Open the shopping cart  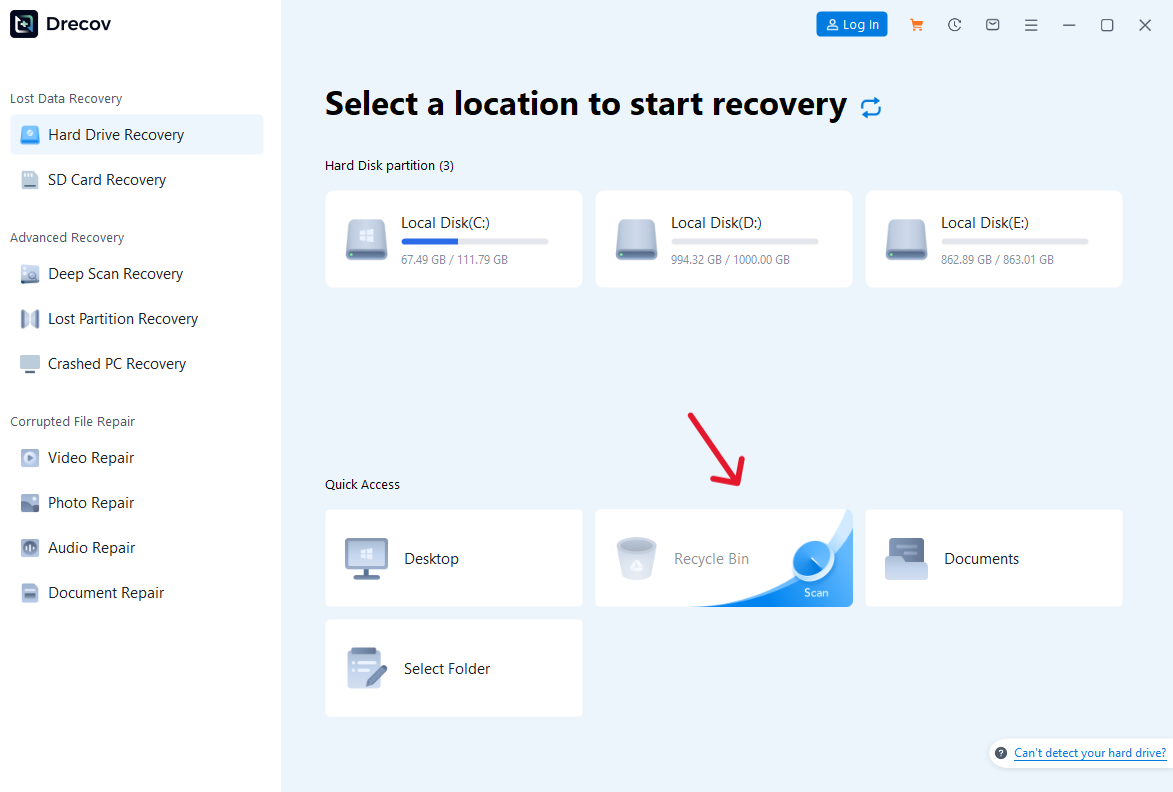click(x=916, y=24)
